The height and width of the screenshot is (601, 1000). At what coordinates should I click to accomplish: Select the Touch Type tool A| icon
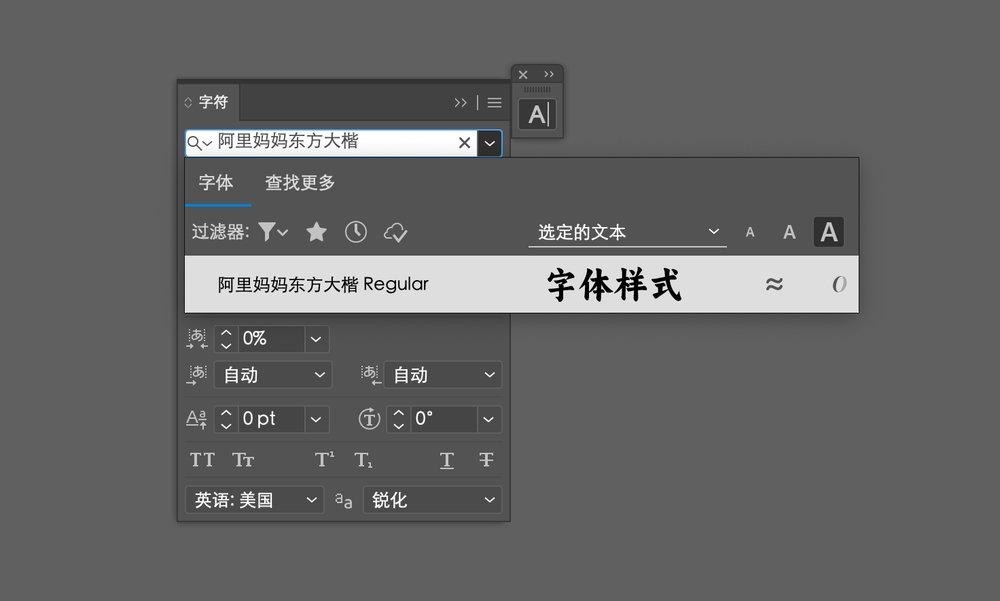[x=537, y=115]
